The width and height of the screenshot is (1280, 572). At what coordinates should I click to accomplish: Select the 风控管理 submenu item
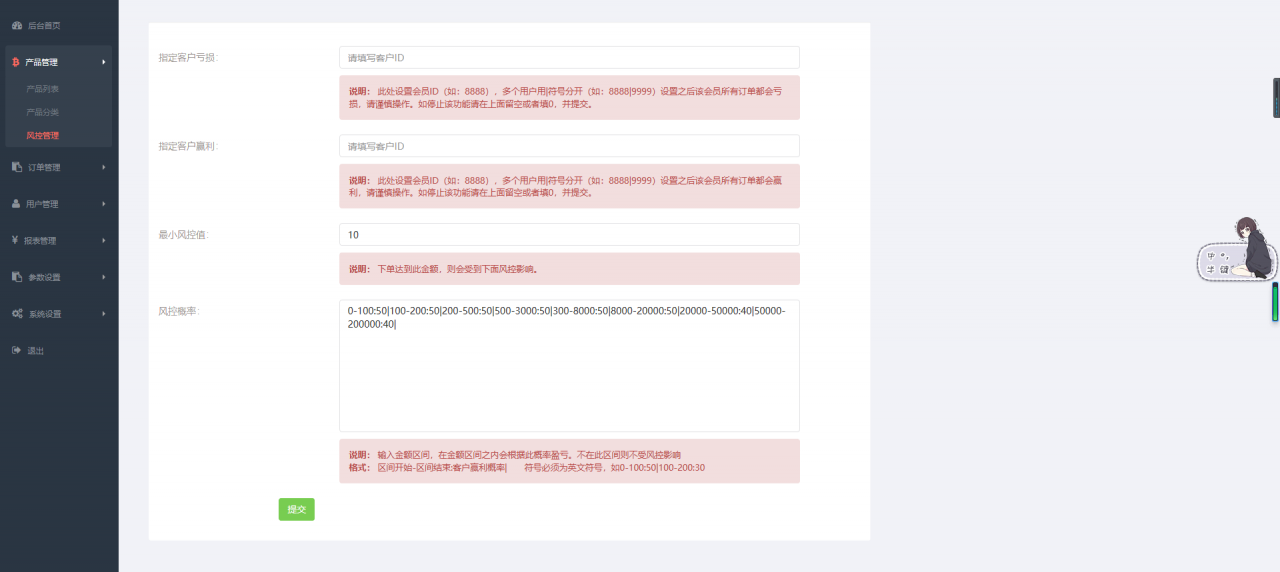point(42,135)
